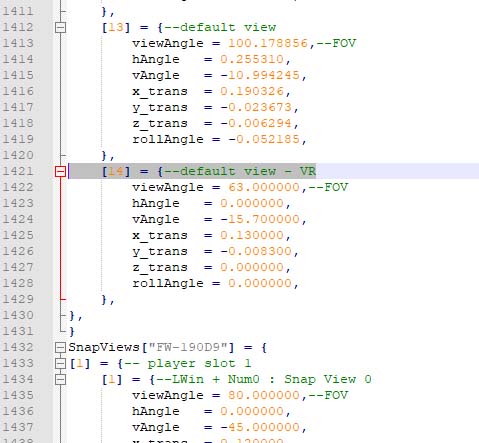Collapse Snap View 0 fold at line 1434

coord(60,379)
